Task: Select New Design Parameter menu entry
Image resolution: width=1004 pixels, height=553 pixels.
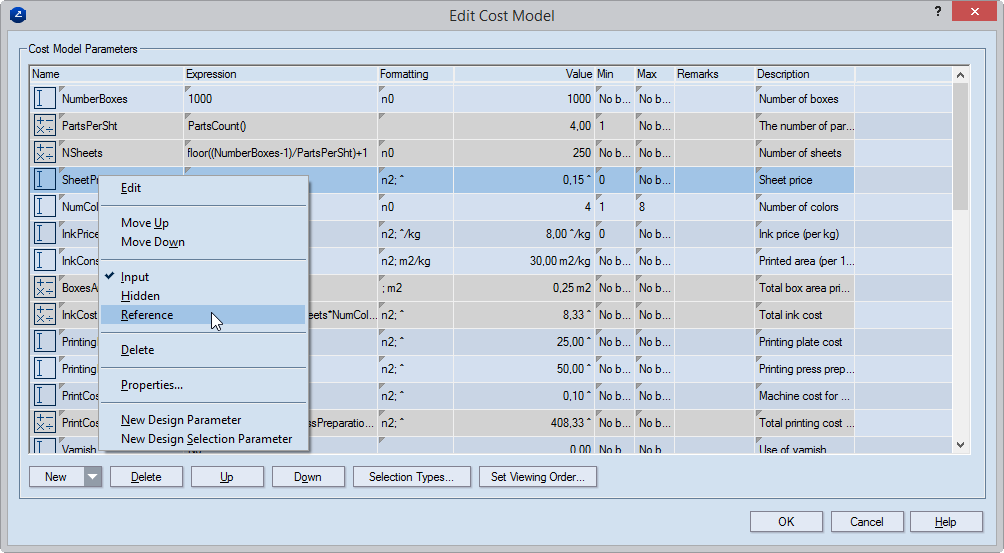Action: pos(181,420)
